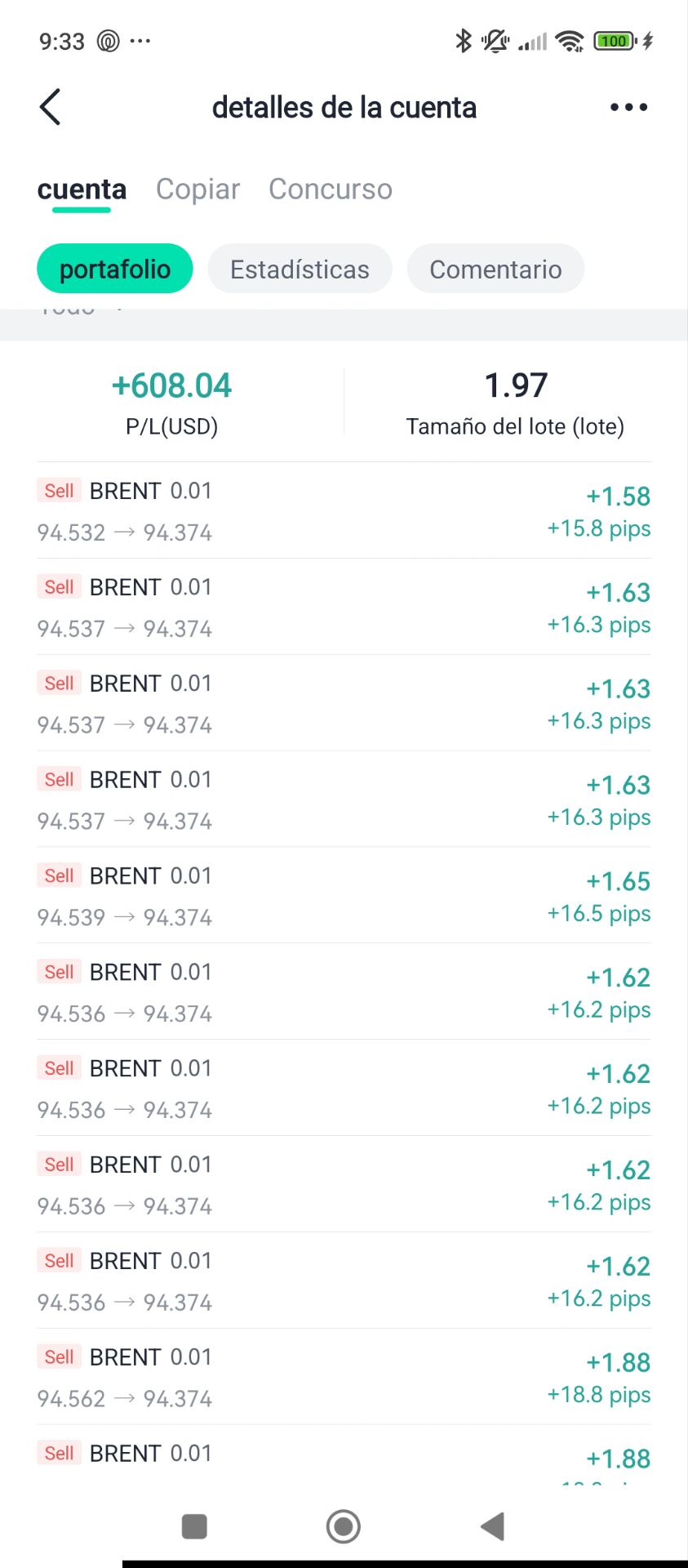Tap the Wi-Fi icon in status bar
Image resolution: width=688 pixels, height=1568 pixels.
[569, 40]
